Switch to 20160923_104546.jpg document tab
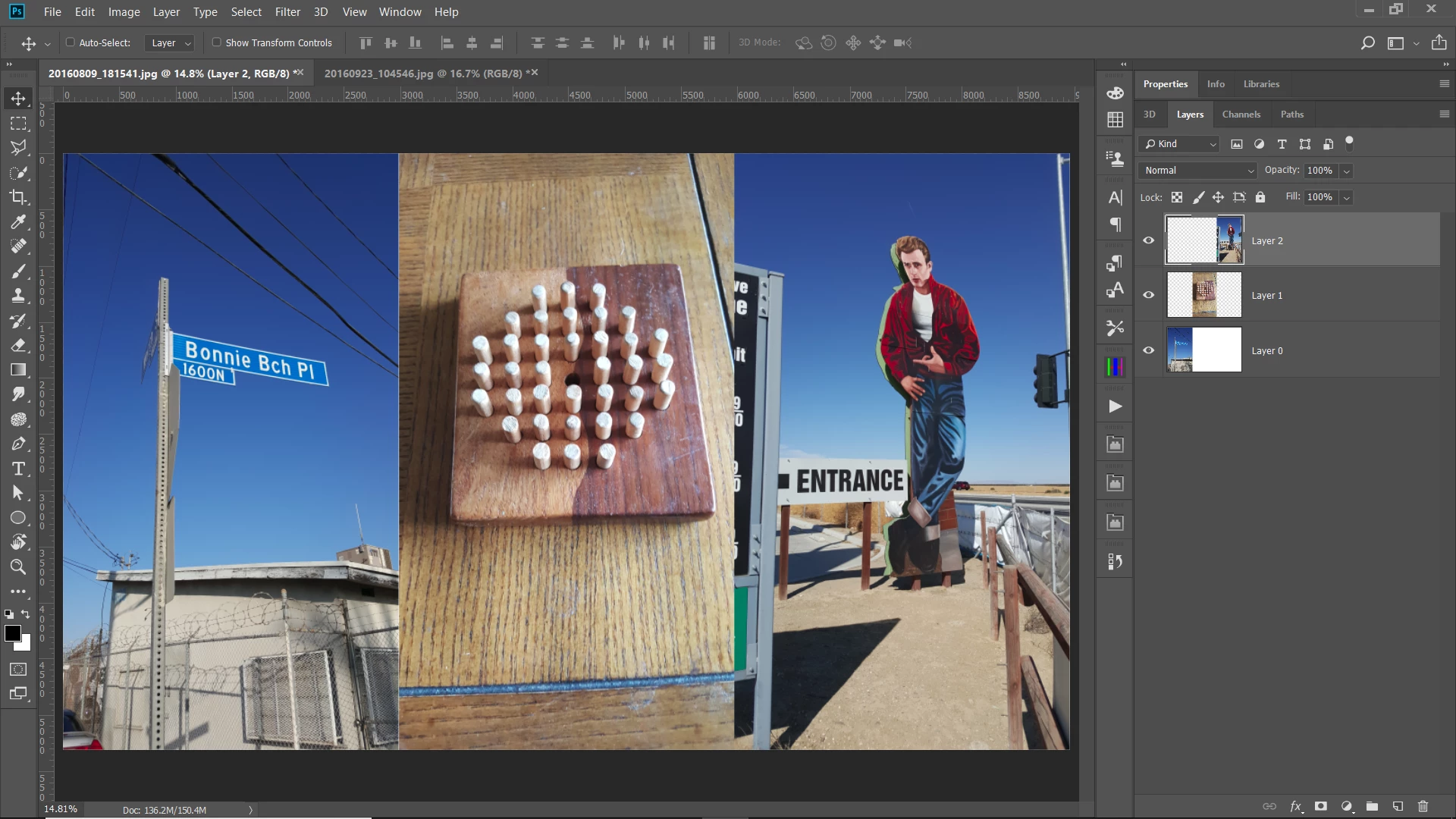This screenshot has width=1456, height=819. pyautogui.click(x=423, y=74)
